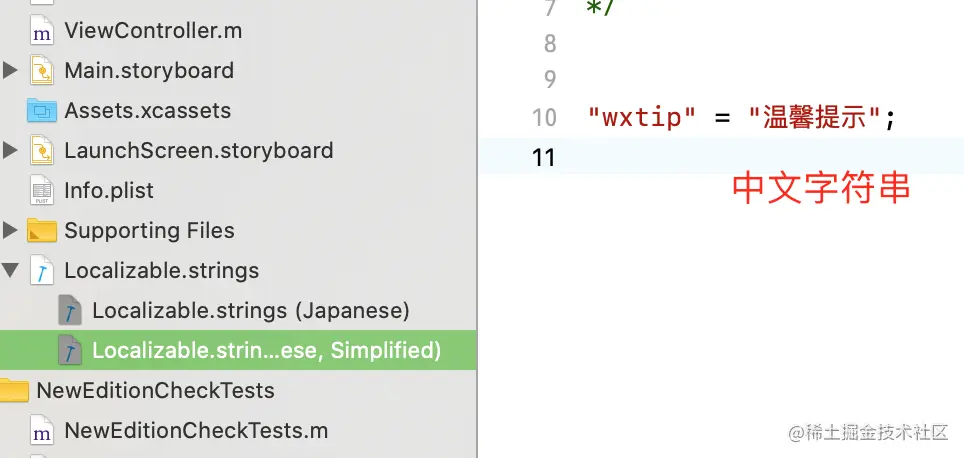Click line number 9 in the gutter
This screenshot has height=458, width=964.
click(550, 79)
